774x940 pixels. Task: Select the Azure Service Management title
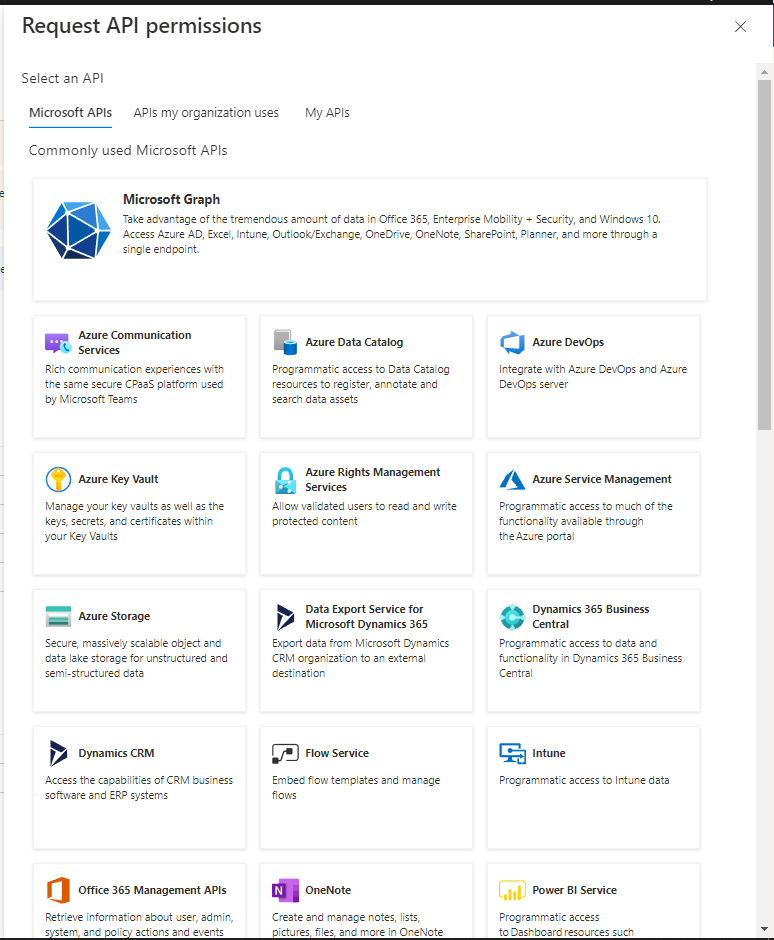pos(602,479)
